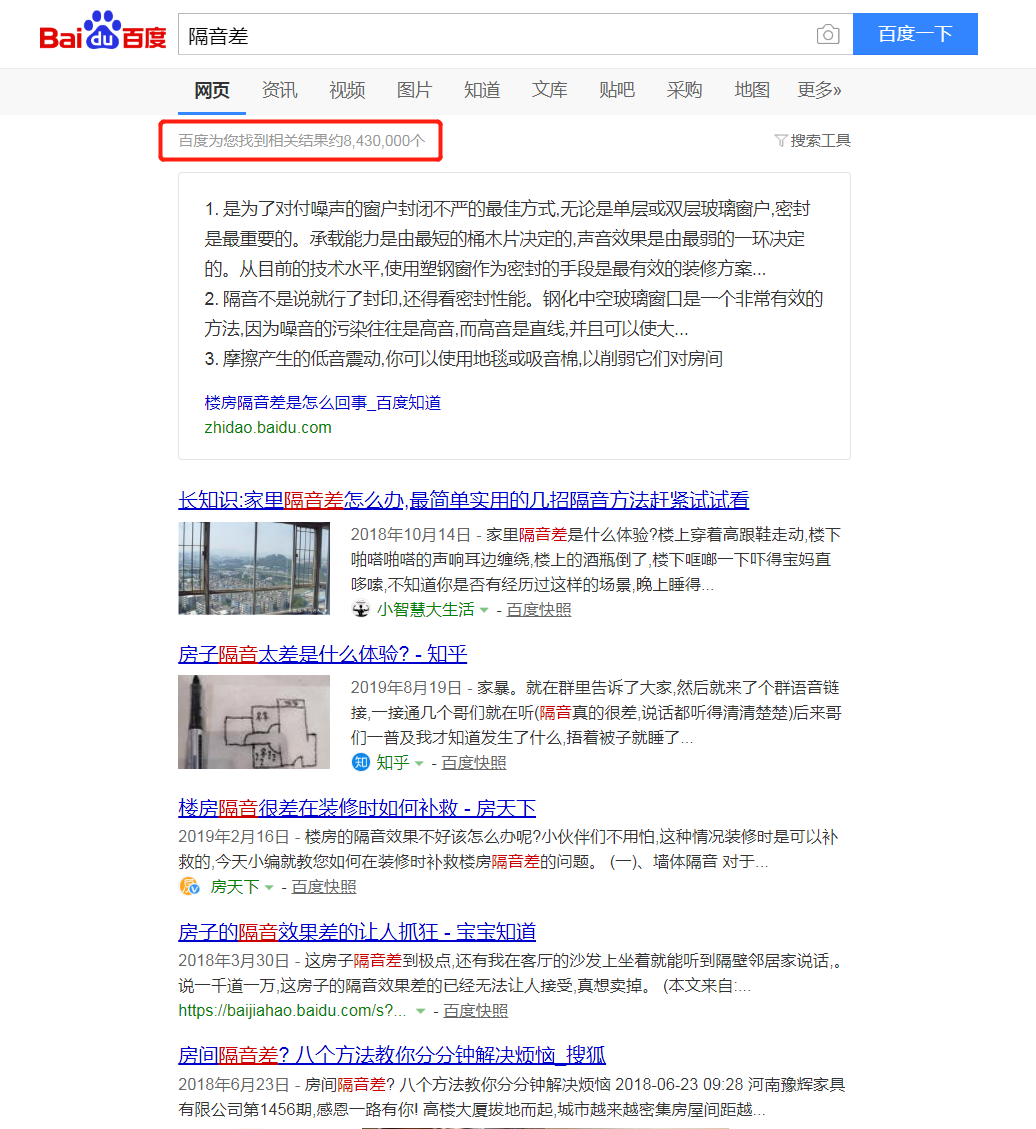
Task: Click the floor plan sketch thumbnail
Action: 254,721
